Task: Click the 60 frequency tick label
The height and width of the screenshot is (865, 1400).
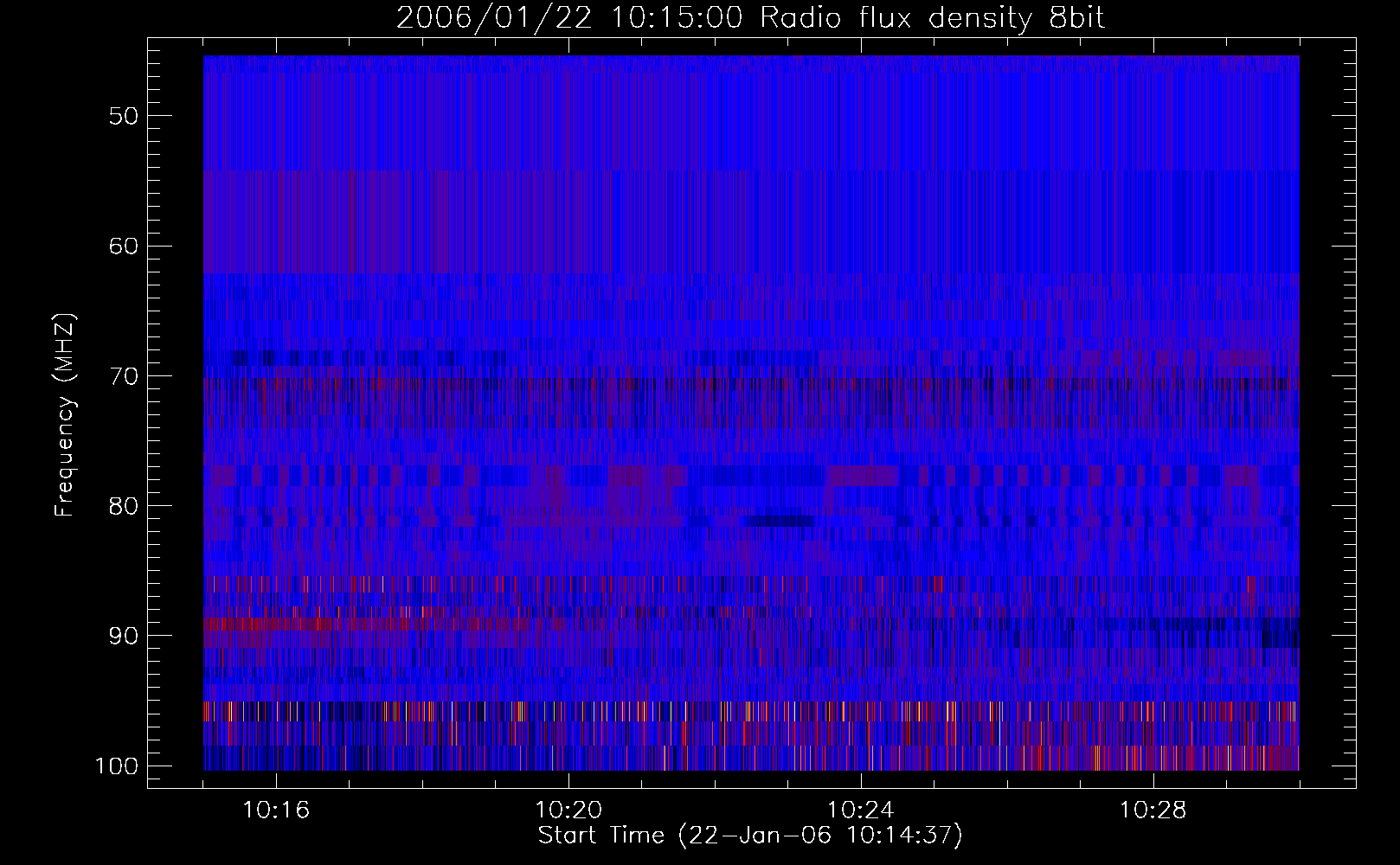Action: pyautogui.click(x=124, y=246)
